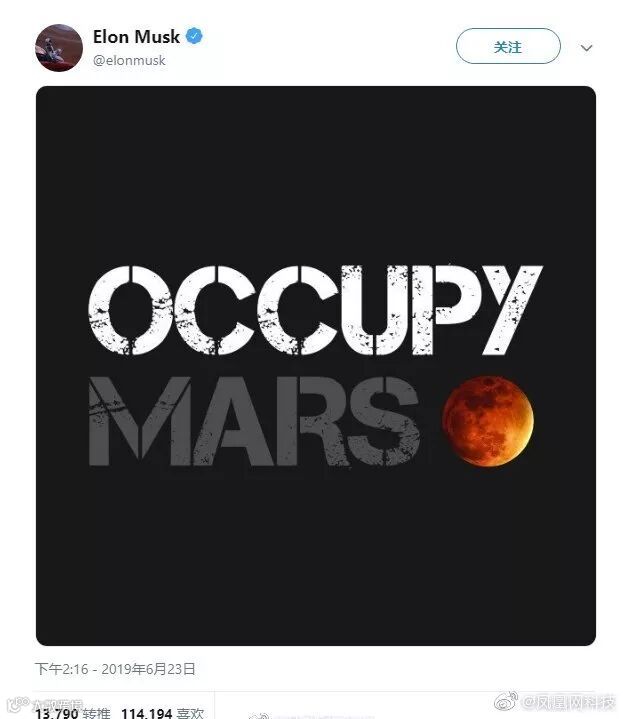Click the red Mars planet graphic

(488, 421)
